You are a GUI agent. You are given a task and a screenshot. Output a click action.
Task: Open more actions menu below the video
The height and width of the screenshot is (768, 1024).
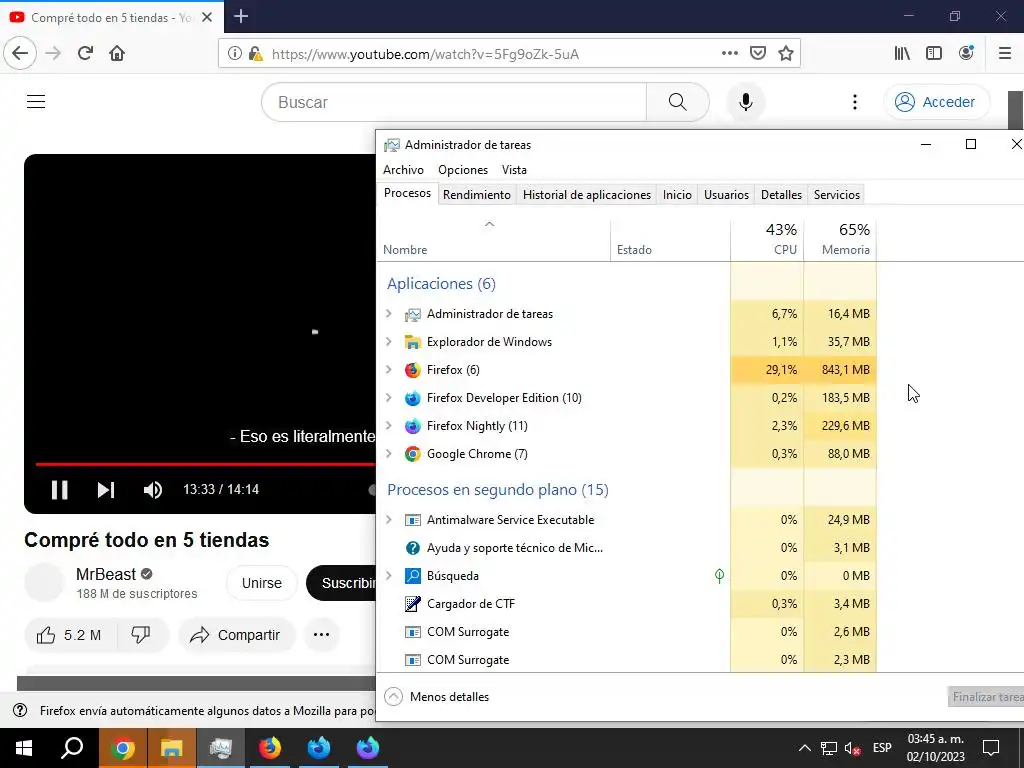tap(321, 635)
